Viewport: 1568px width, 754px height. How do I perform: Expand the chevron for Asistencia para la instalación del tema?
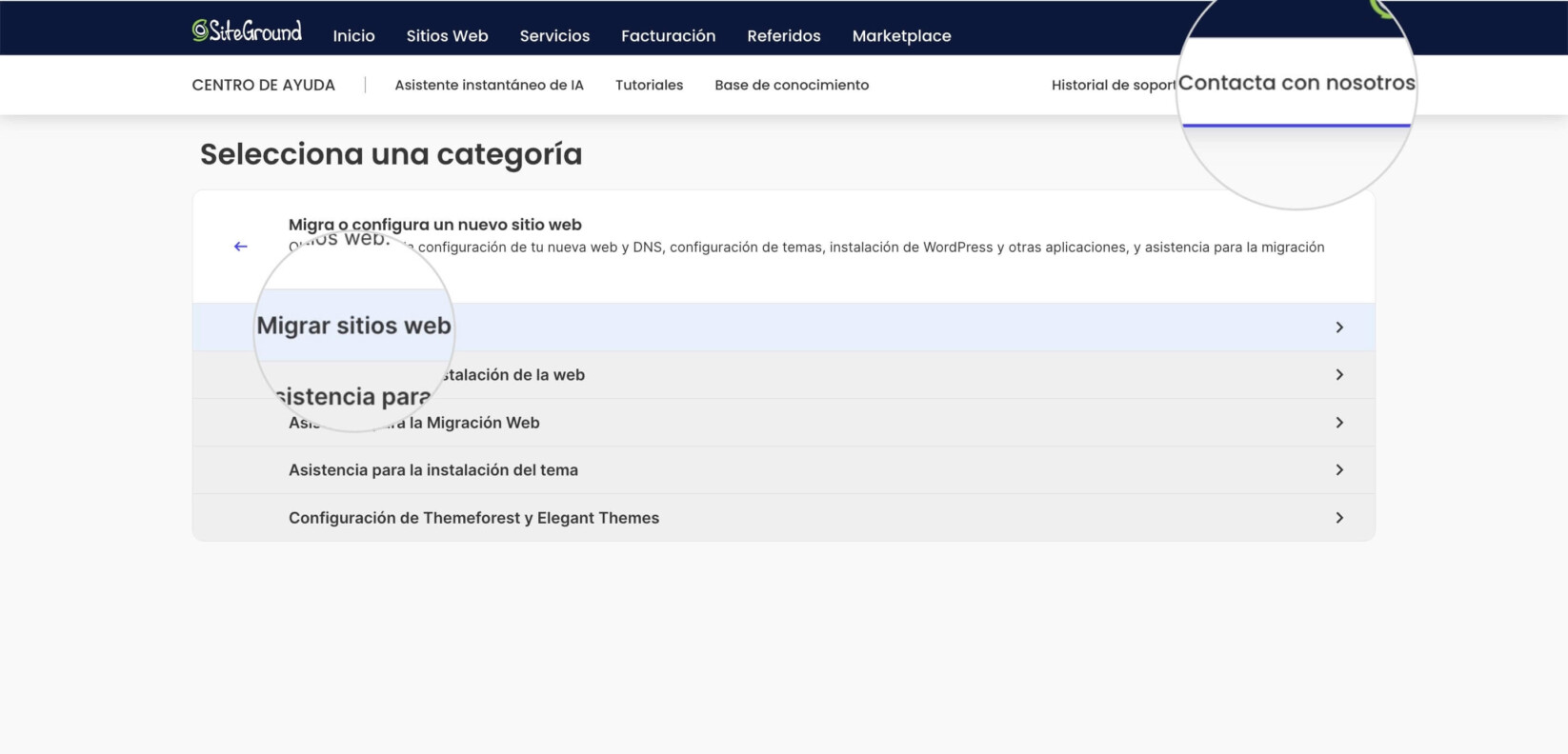(x=1339, y=470)
